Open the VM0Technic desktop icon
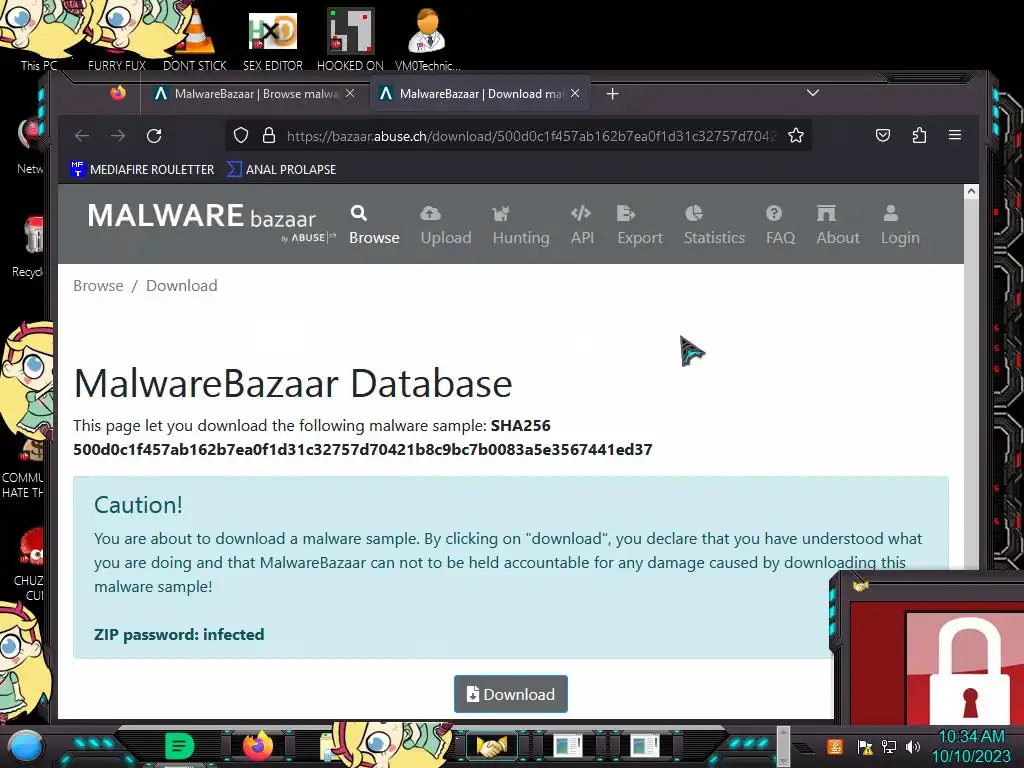This screenshot has width=1024, height=768. pyautogui.click(x=427, y=40)
